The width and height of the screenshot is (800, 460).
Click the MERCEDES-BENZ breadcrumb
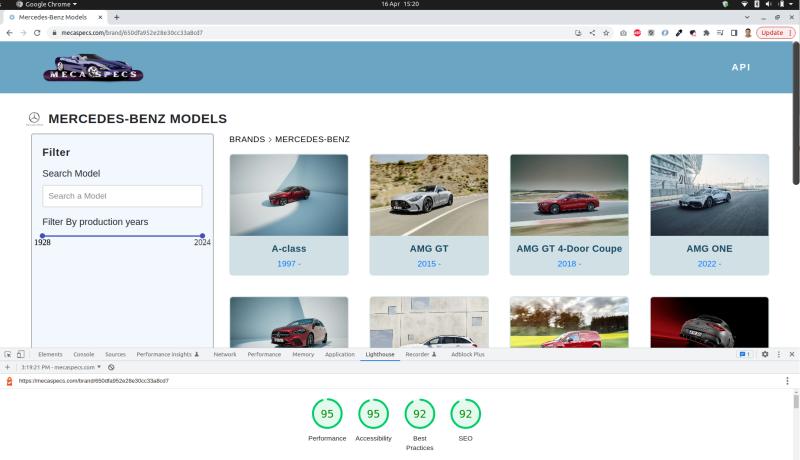point(312,139)
